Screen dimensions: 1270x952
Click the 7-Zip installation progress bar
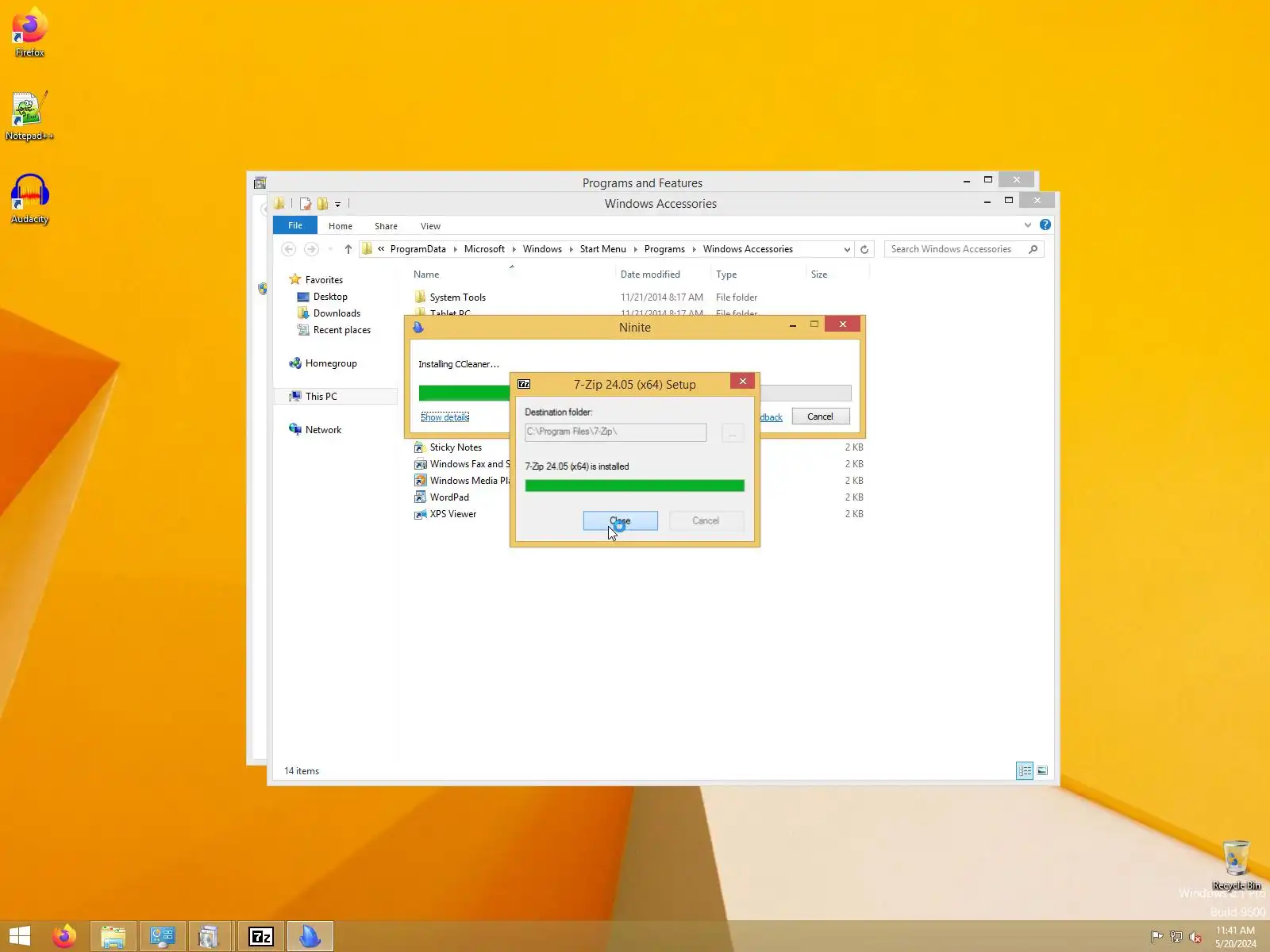[634, 486]
